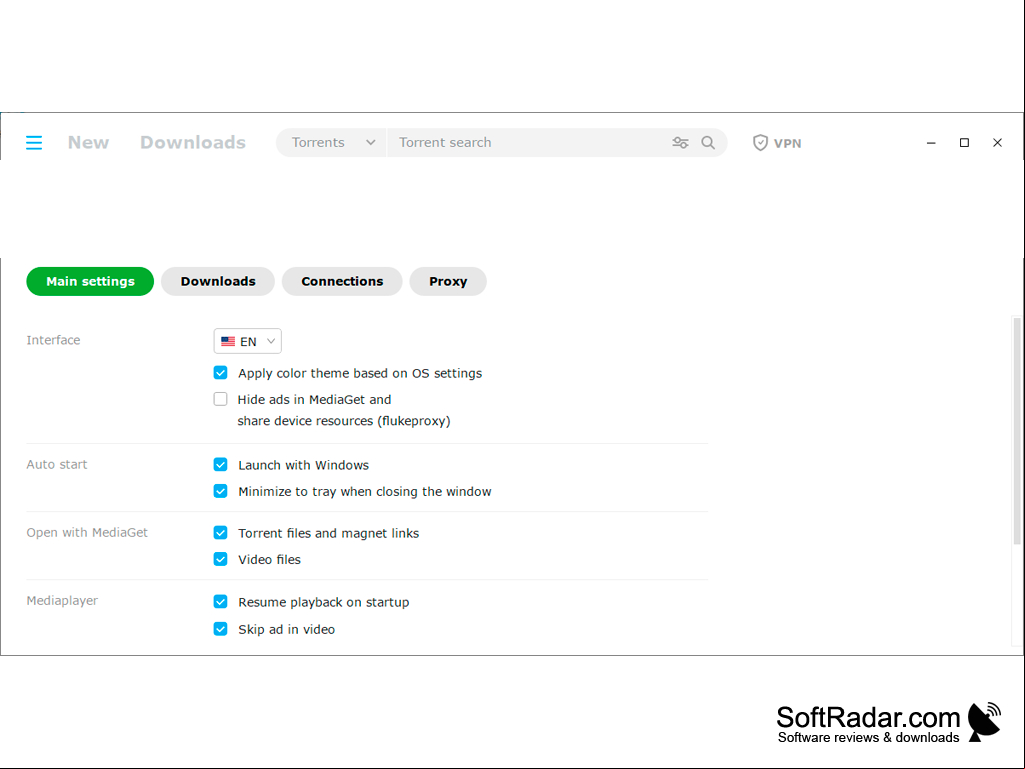Viewport: 1025px width, 769px height.
Task: Open the VPN shield button
Action: [x=777, y=143]
